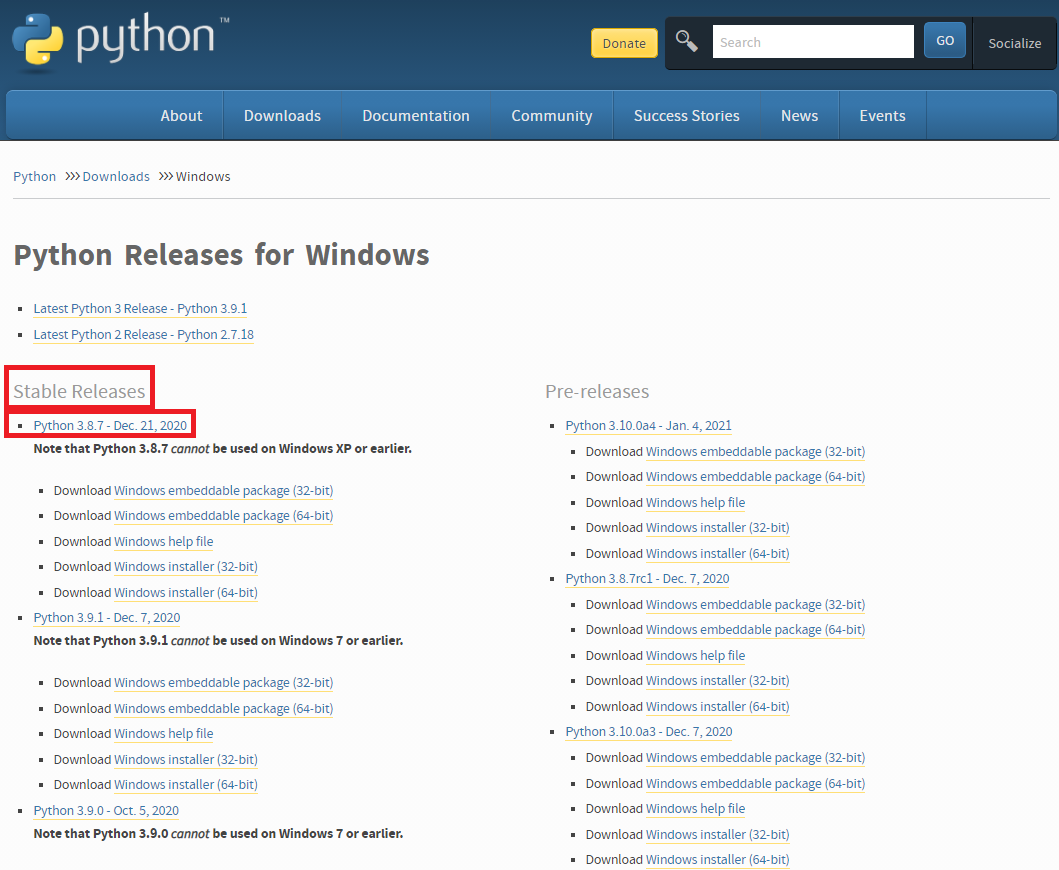Open the About navigation menu

tap(181, 116)
